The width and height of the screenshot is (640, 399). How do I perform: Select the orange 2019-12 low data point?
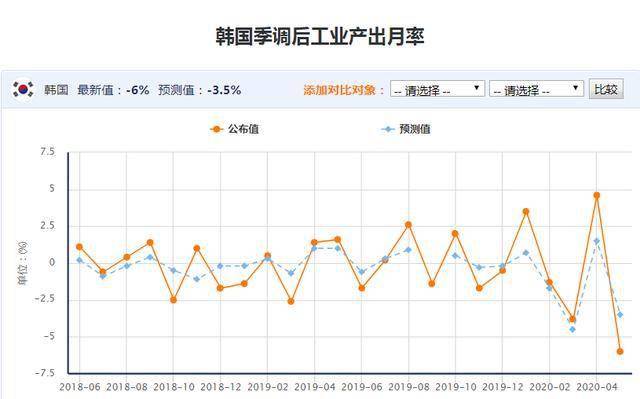pos(502,270)
